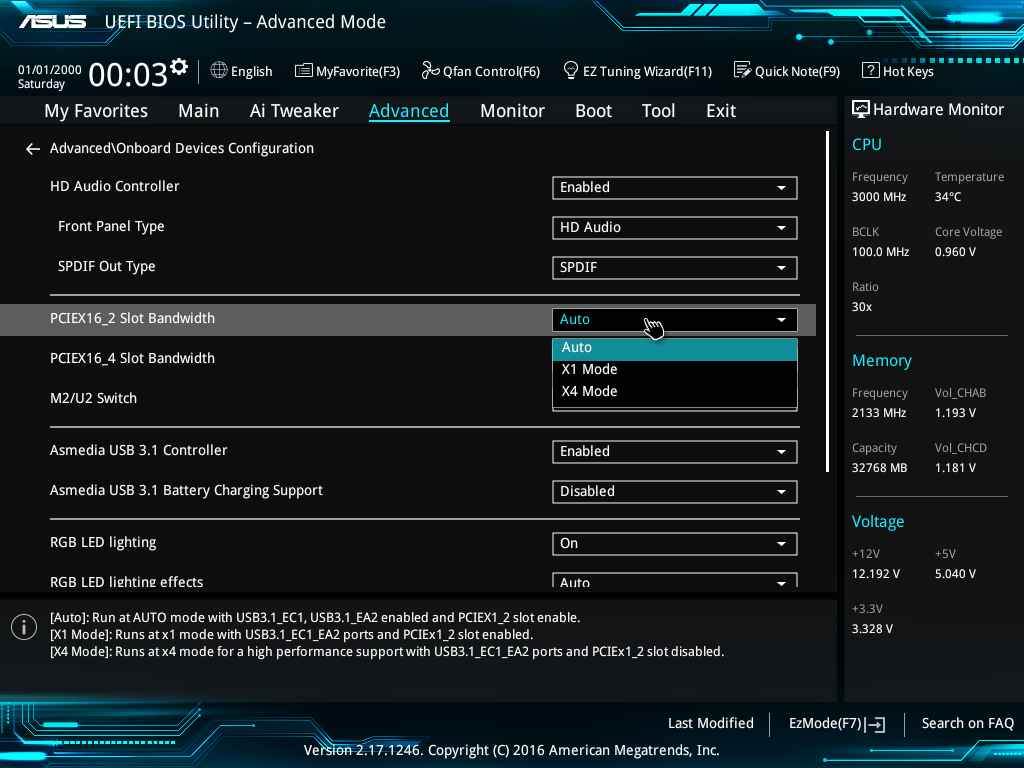This screenshot has height=768, width=1024.
Task: Click the Version 2.17.1246 copyright text
Action: (511, 750)
